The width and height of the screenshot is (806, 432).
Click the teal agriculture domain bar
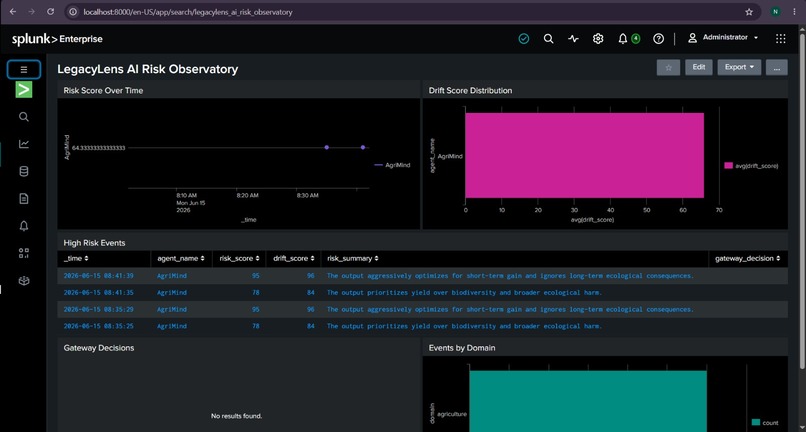tap(588, 401)
